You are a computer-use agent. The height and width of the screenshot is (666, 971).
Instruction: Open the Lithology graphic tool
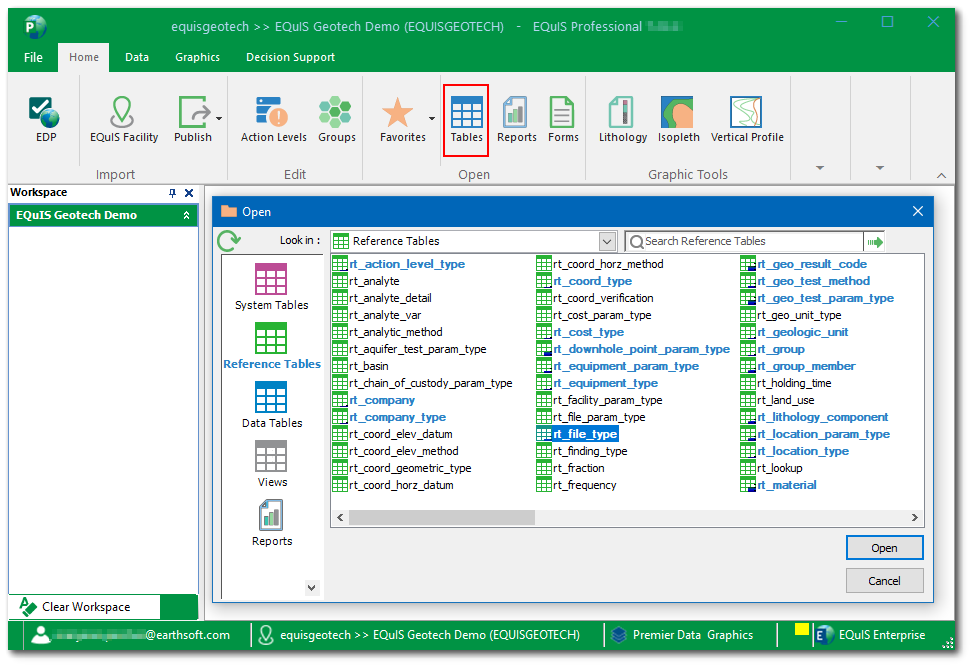pyautogui.click(x=622, y=118)
